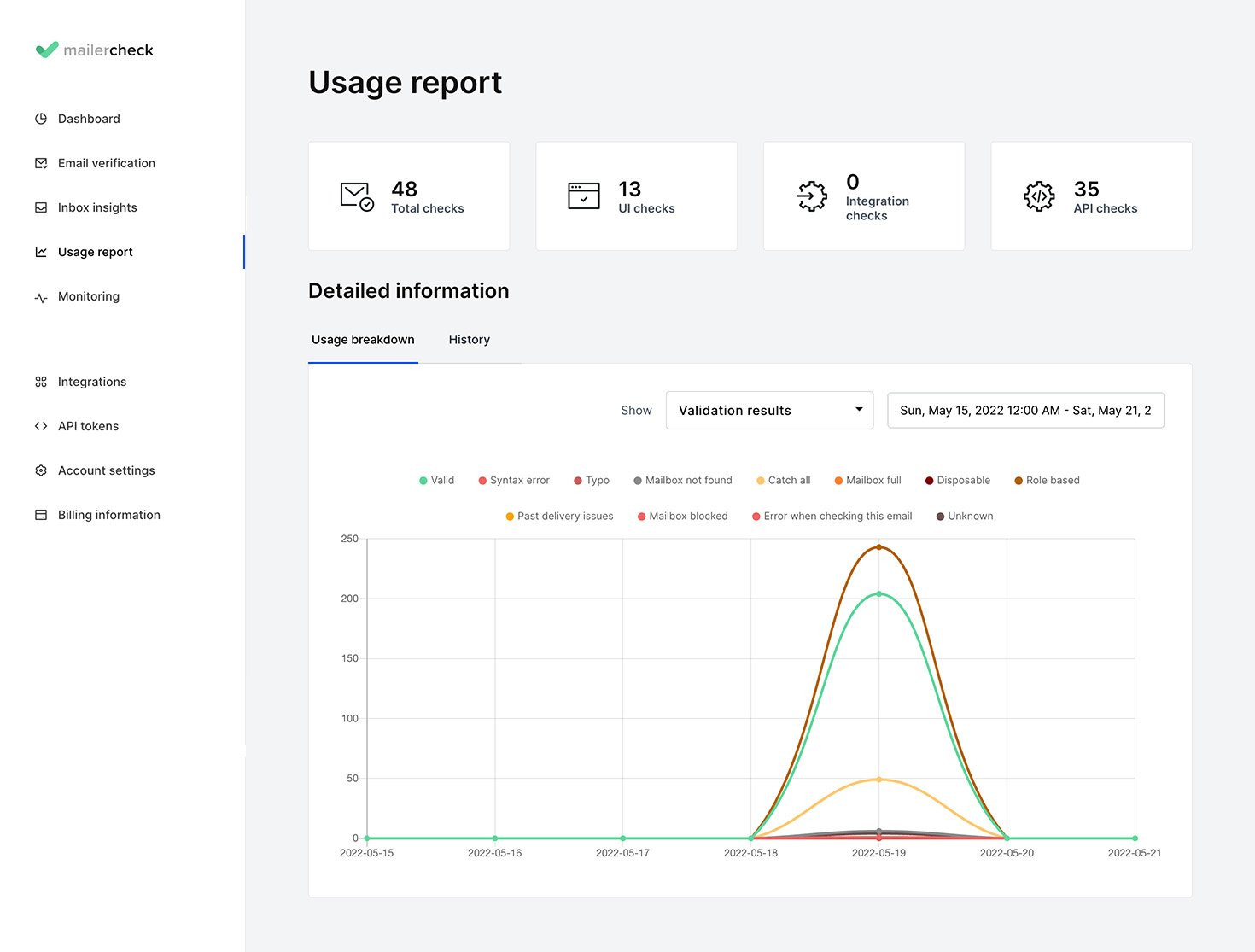Click the 13 UI checks card
This screenshot has width=1255, height=952.
636,196
